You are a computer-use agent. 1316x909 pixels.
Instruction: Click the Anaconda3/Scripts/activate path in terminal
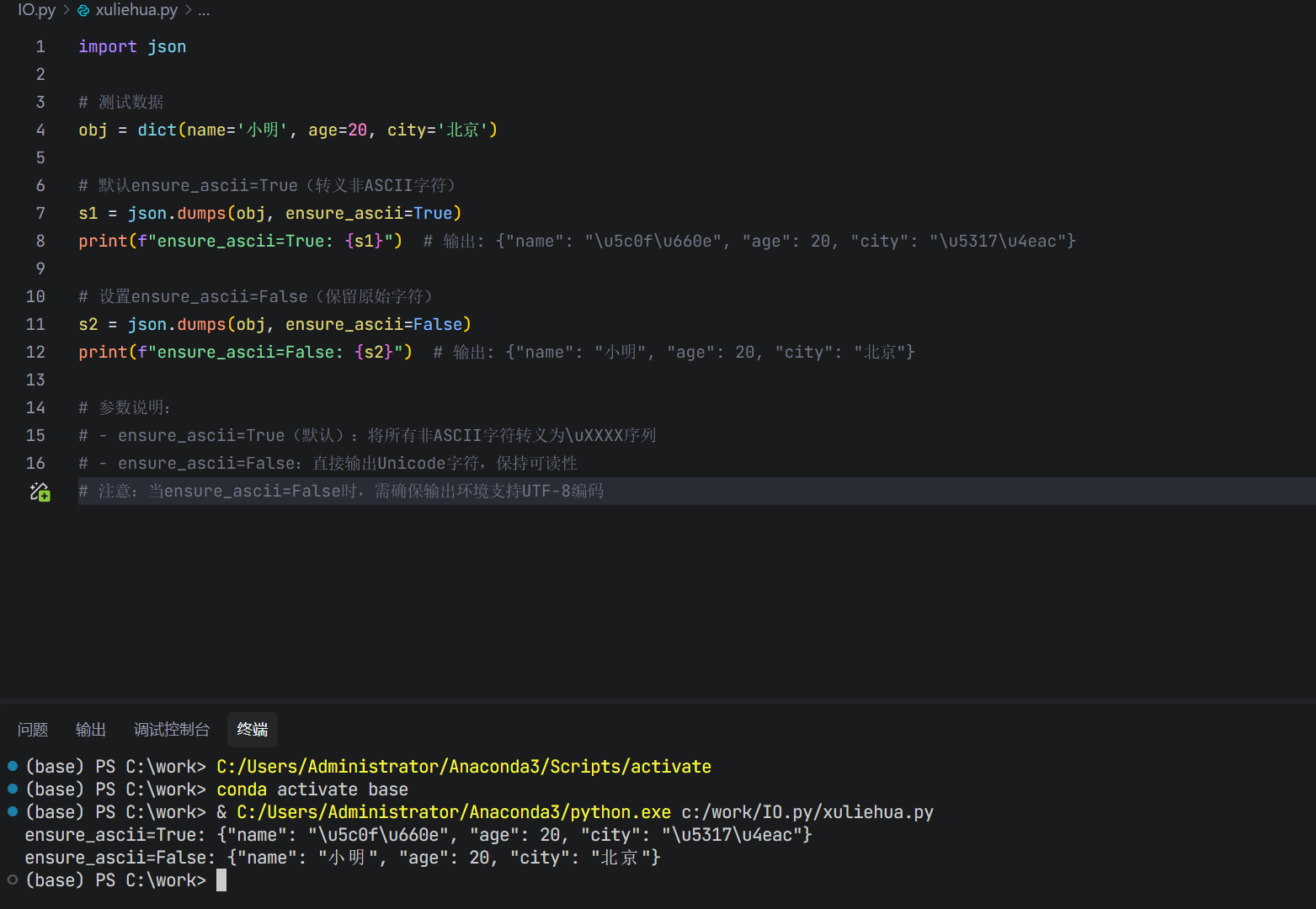(464, 767)
